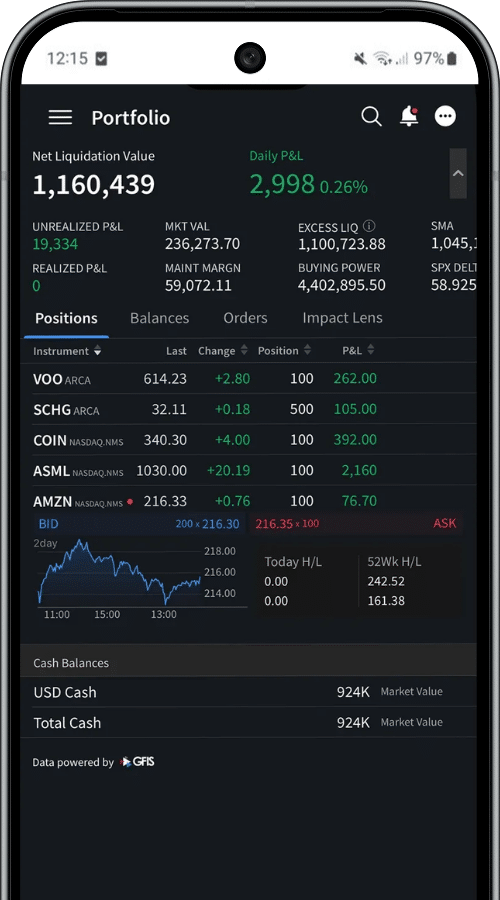The height and width of the screenshot is (900, 500).
Task: Tap the red dot next to AMZN
Action: [130, 501]
